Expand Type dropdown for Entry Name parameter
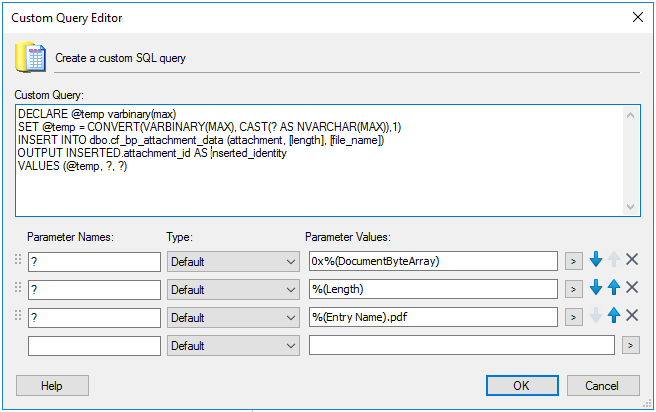 (233, 318)
